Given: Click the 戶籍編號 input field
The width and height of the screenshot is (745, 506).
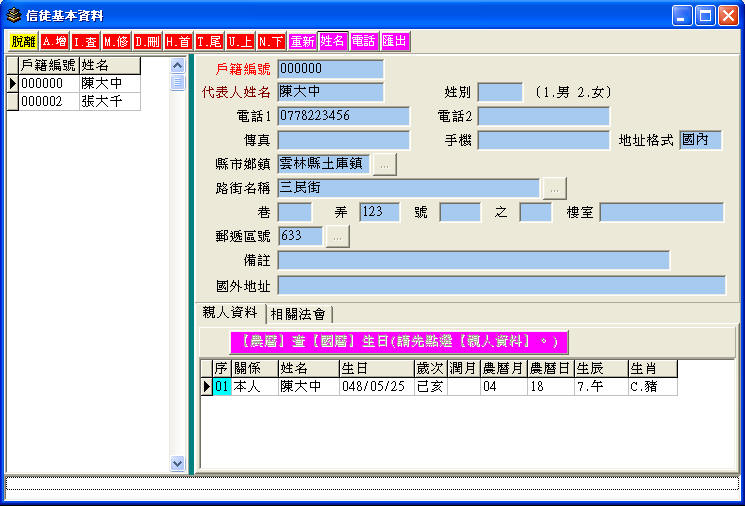Looking at the screenshot, I should click(331, 68).
